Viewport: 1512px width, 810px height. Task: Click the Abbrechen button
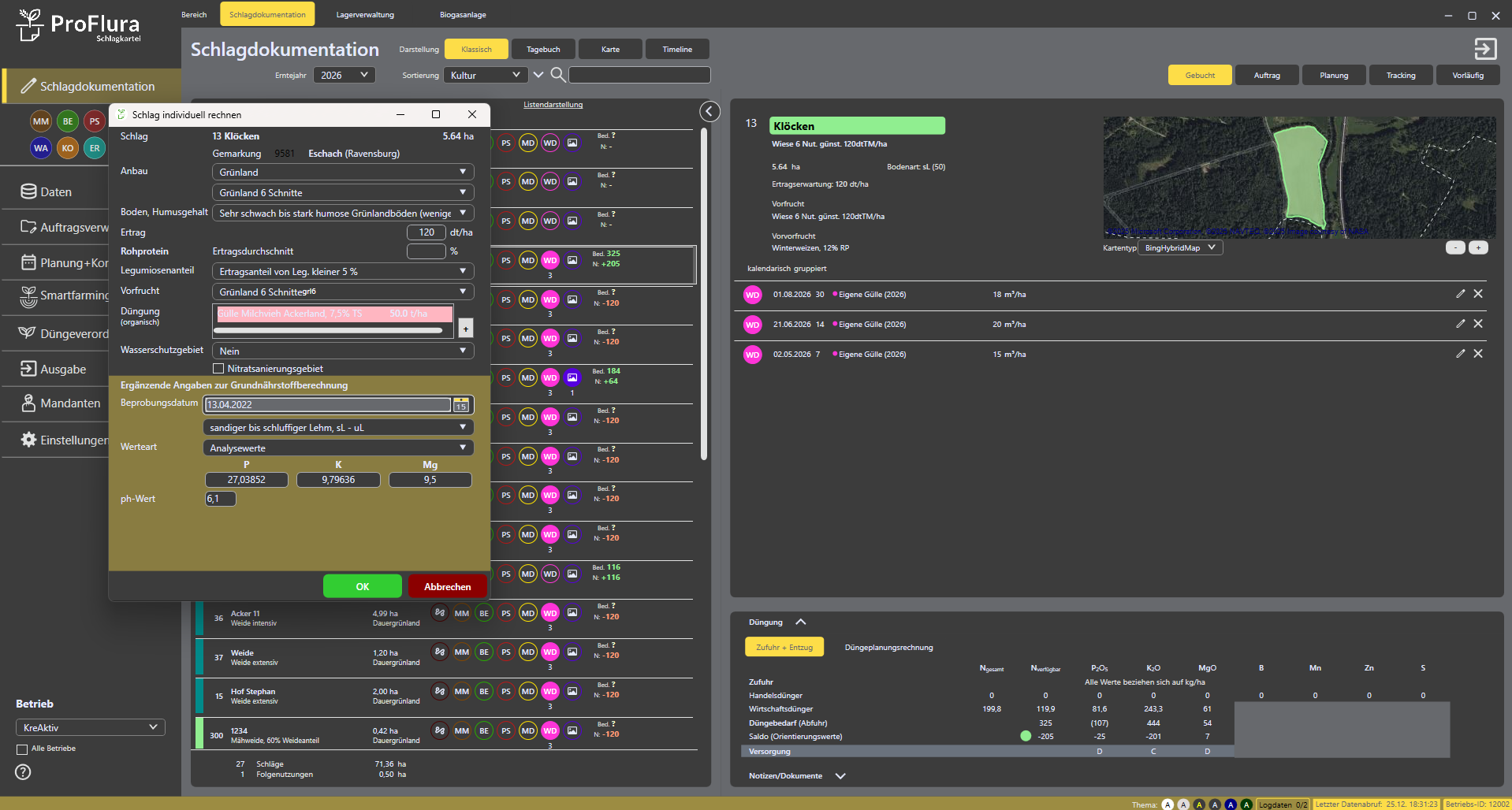point(447,586)
